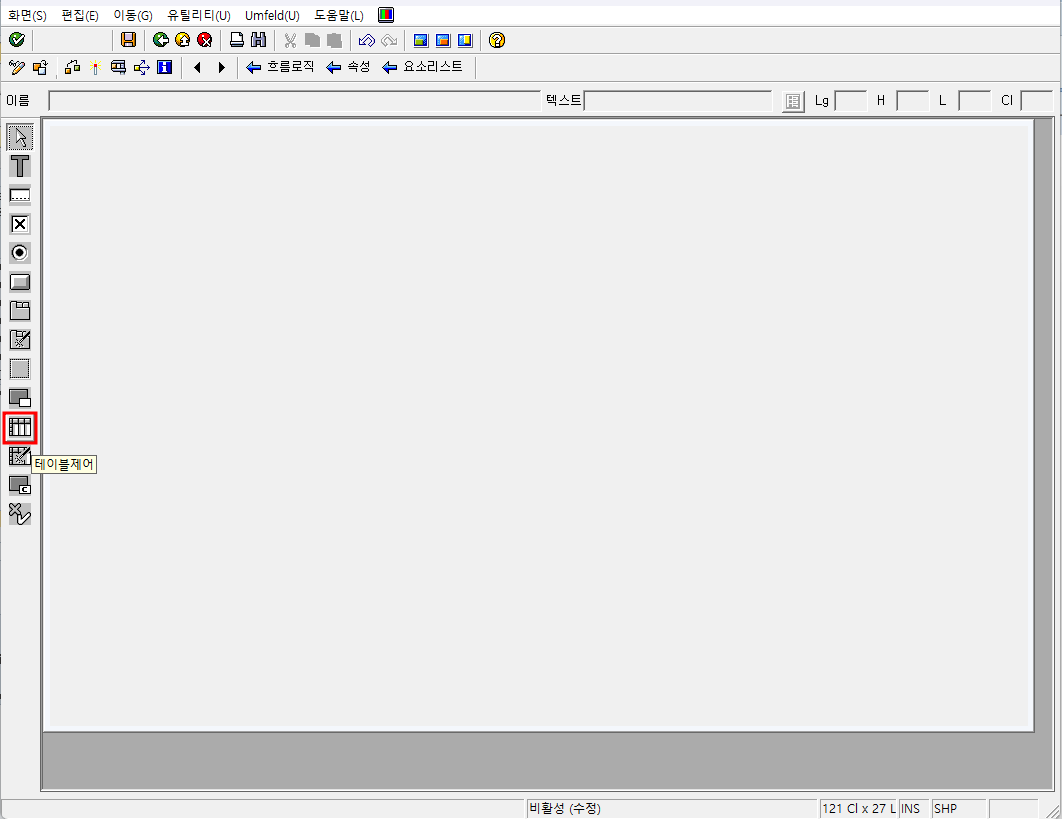Click the third layout window icon
This screenshot has width=1062, height=819.
coord(465,40)
